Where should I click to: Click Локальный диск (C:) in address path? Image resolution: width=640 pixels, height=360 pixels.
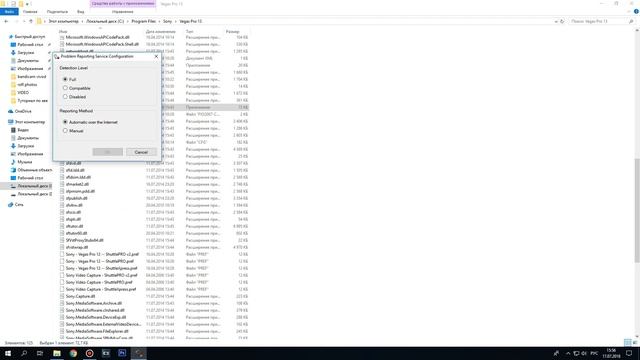click(x=105, y=21)
